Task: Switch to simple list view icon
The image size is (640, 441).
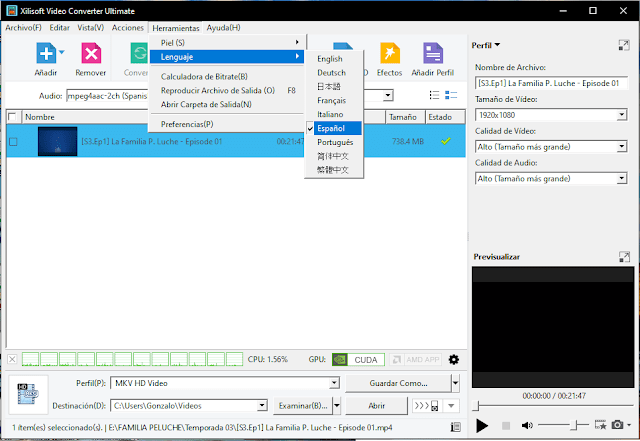Action: coord(435,95)
